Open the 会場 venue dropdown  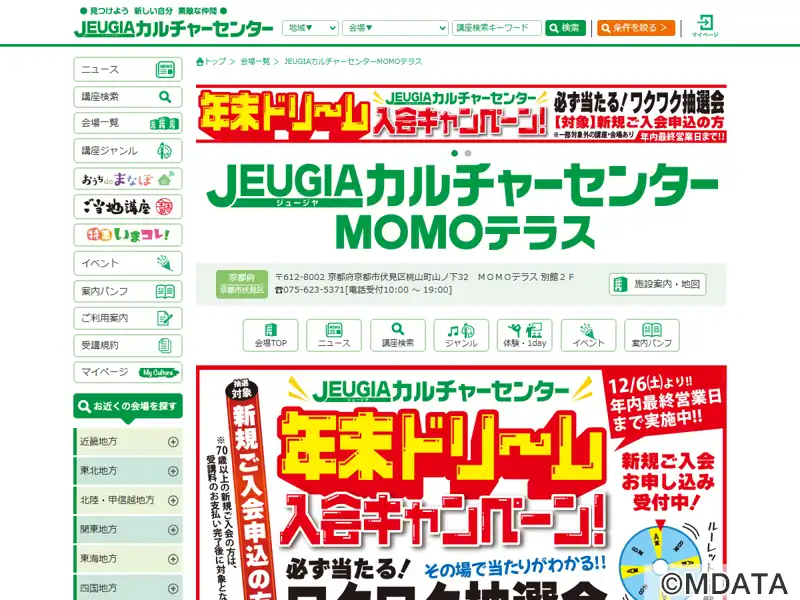click(x=395, y=28)
